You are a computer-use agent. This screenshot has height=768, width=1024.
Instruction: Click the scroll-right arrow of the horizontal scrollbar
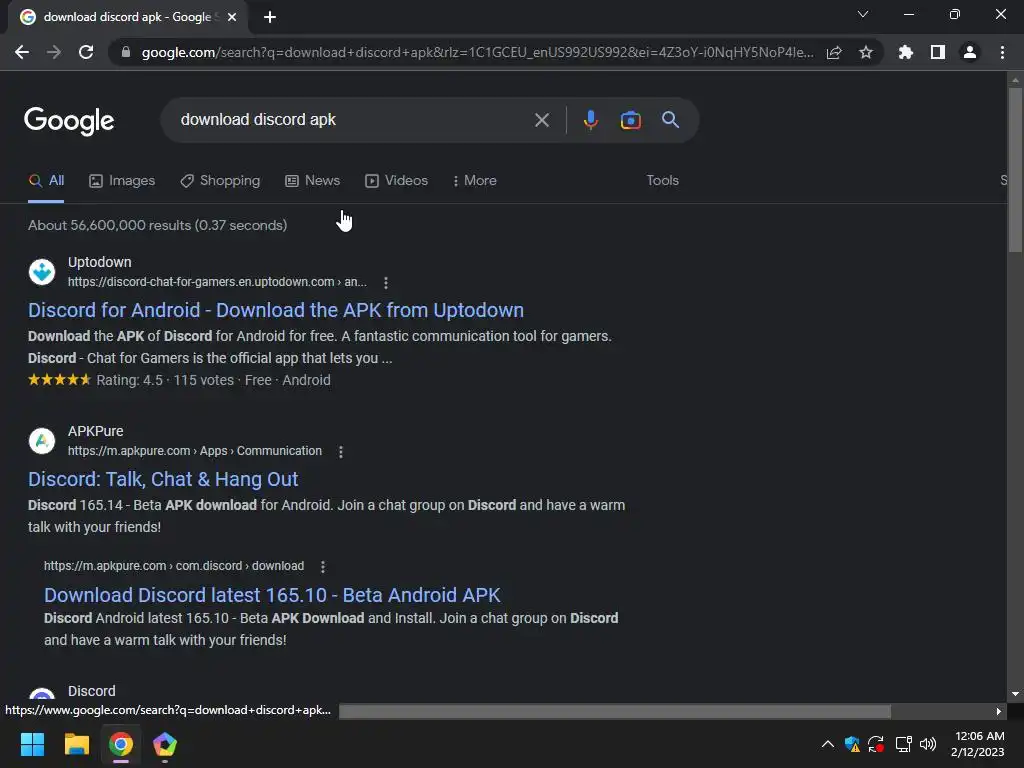coord(999,711)
